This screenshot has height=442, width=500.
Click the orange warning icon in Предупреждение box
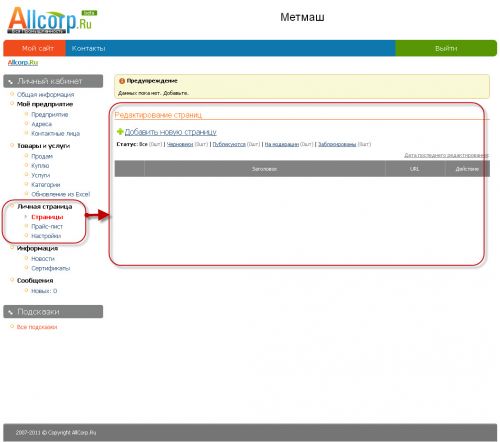[x=122, y=81]
